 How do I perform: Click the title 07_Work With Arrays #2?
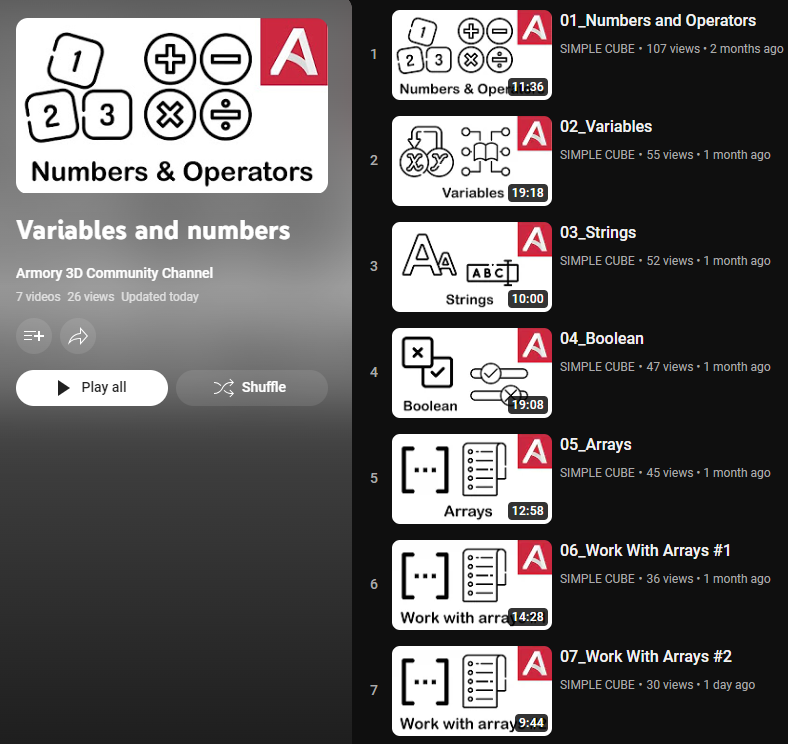[646, 657]
